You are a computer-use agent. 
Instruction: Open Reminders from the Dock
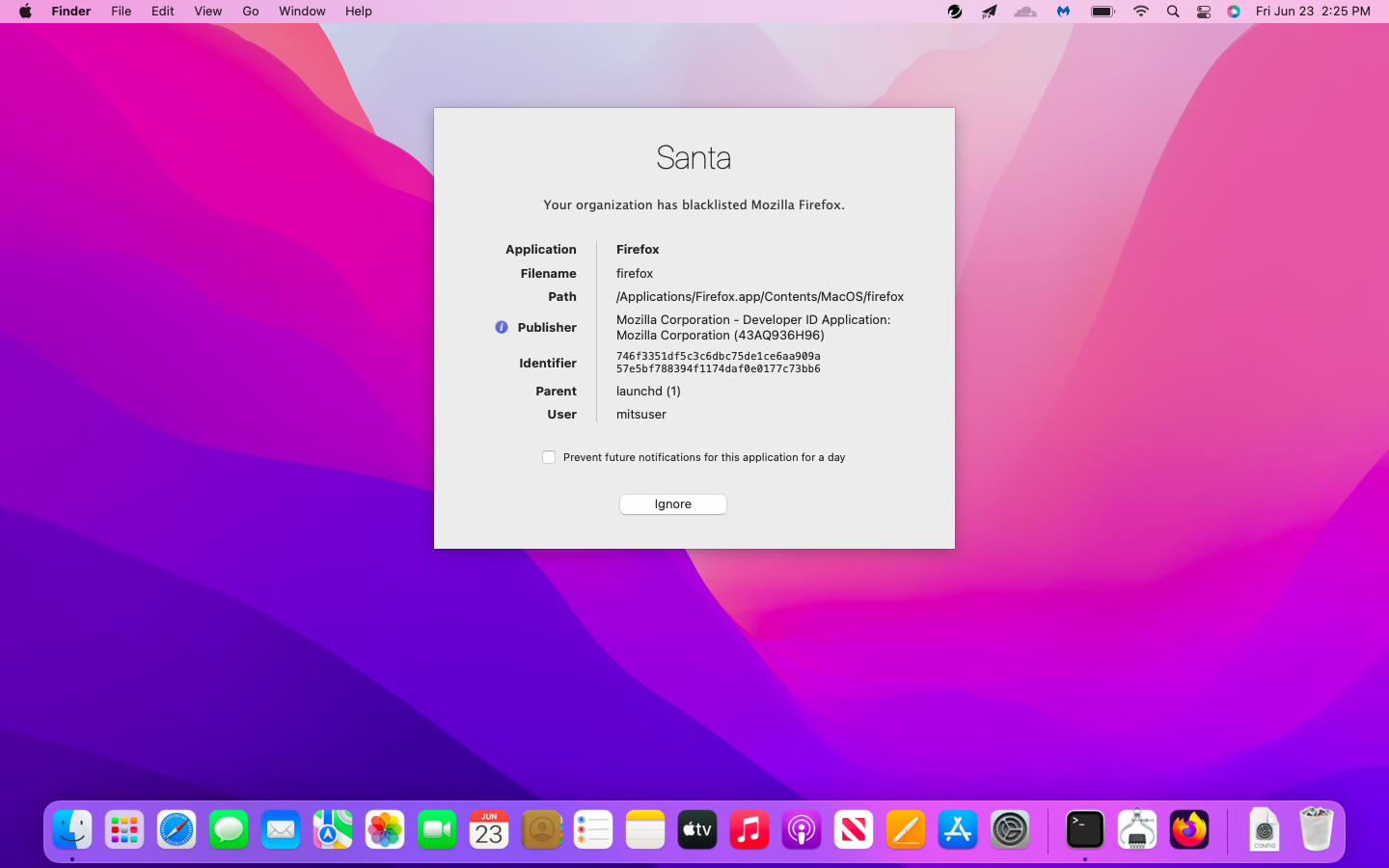click(593, 829)
